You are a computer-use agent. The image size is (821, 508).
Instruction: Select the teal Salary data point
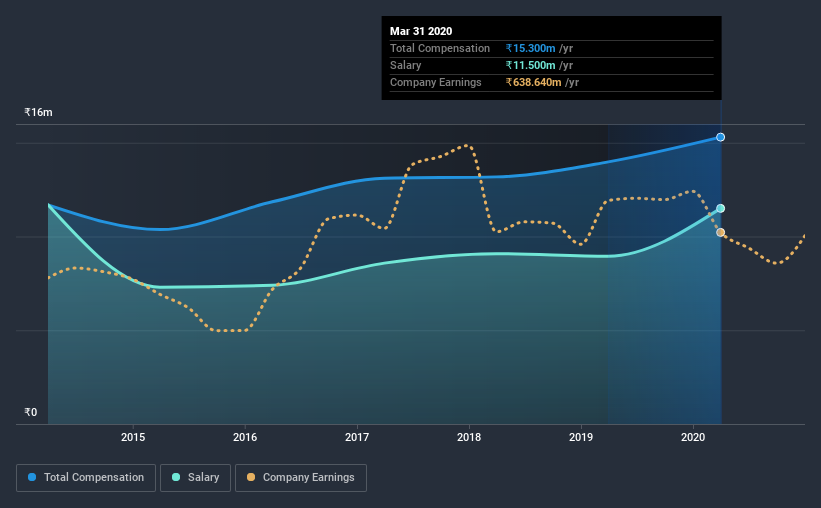point(720,208)
